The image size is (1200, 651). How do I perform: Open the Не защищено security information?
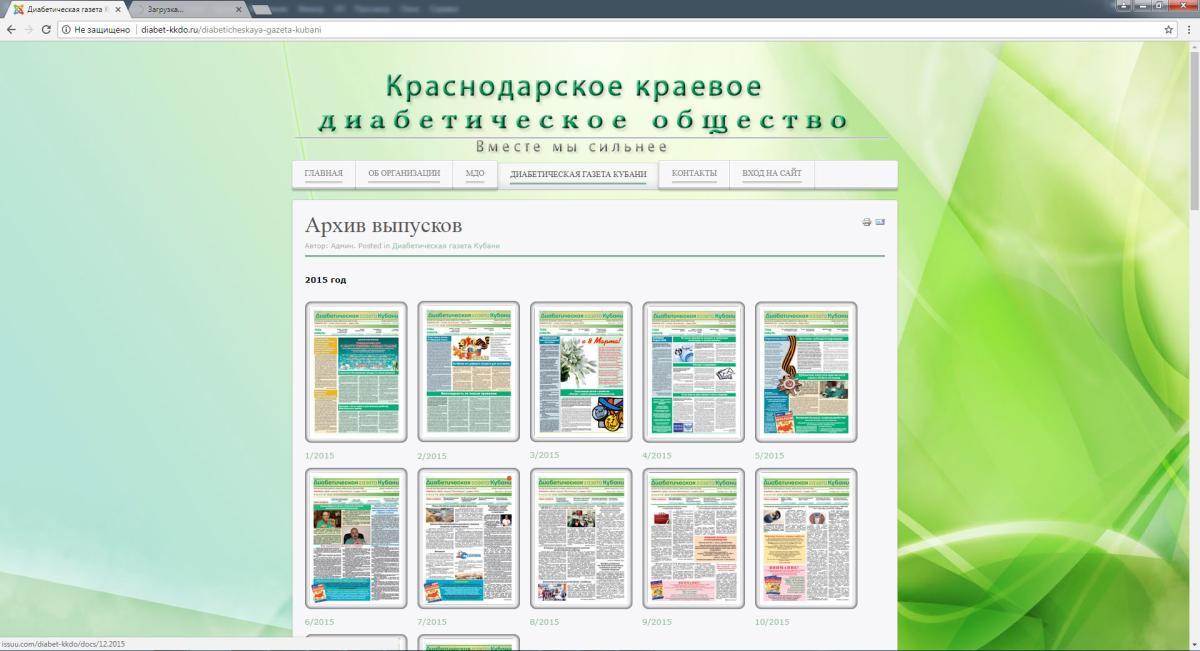point(98,30)
